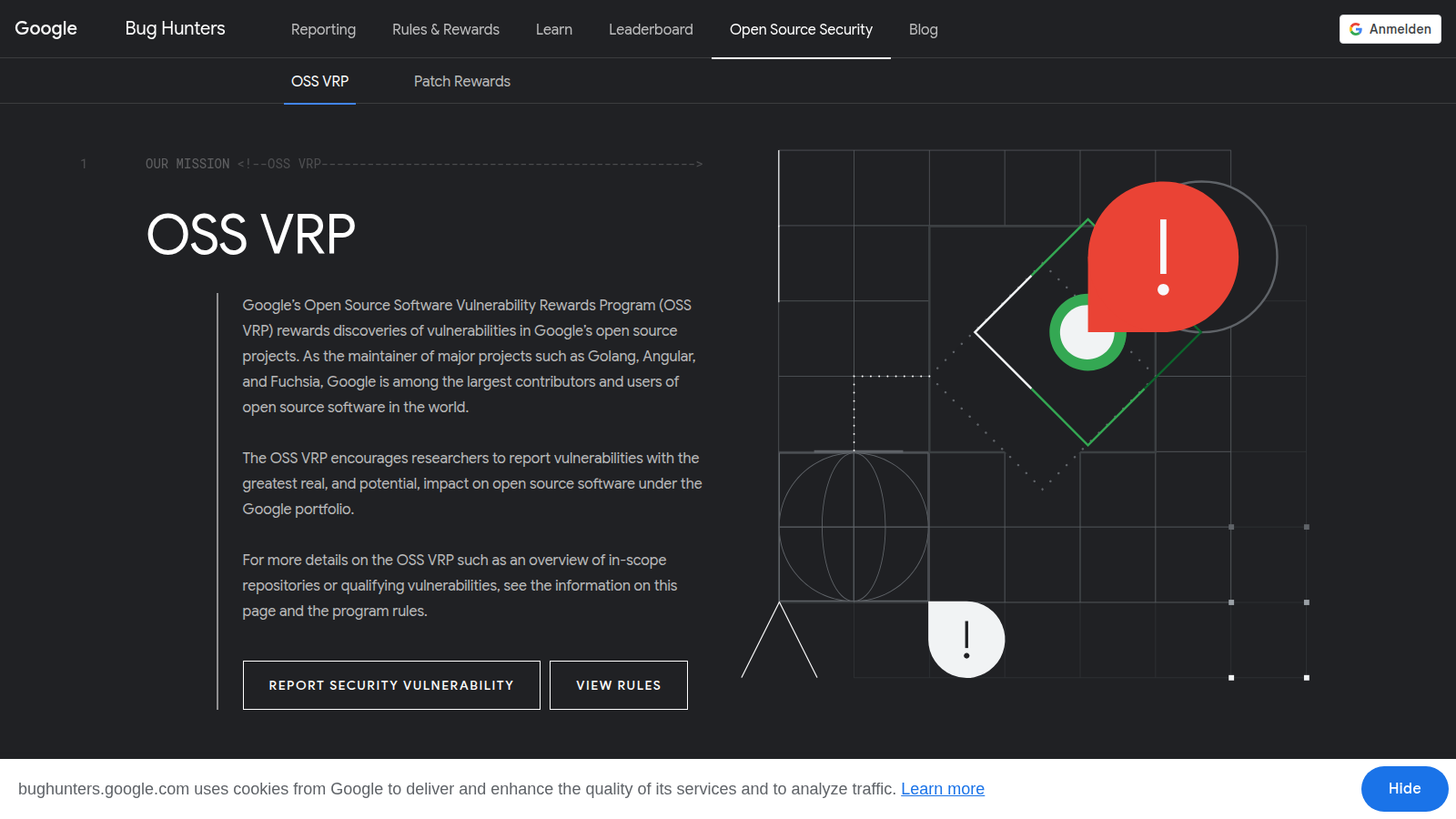
Task: Switch to the OSS VRP subtab
Action: [x=319, y=81]
